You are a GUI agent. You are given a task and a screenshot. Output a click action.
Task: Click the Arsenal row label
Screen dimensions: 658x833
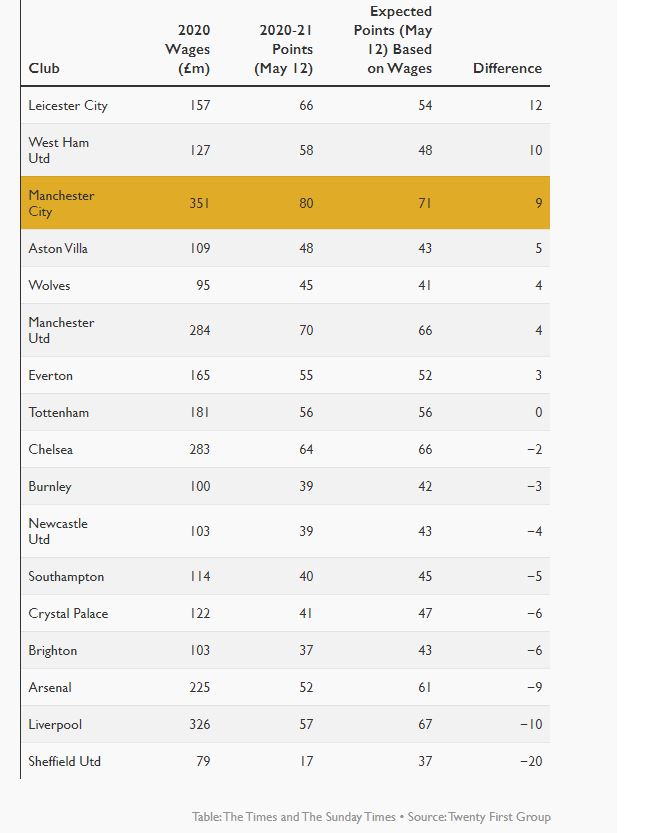[x=50, y=687]
